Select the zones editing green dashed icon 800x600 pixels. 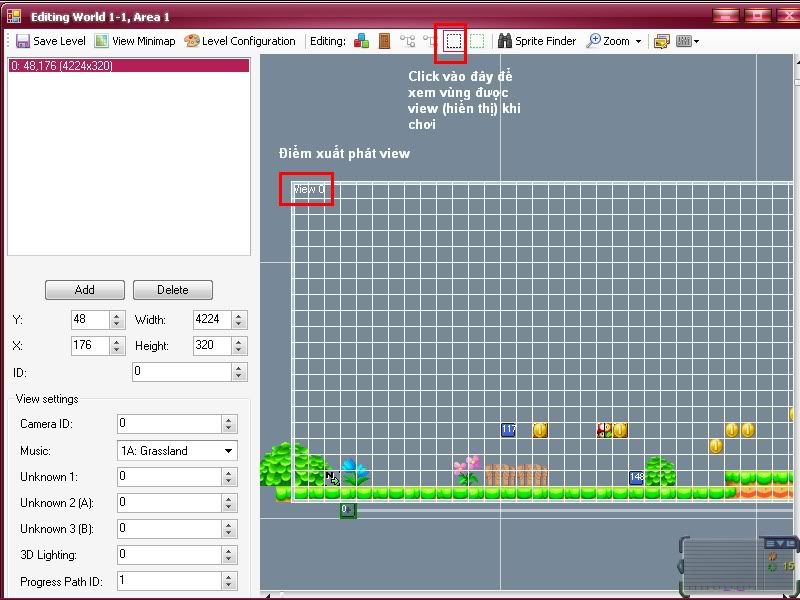click(x=477, y=41)
